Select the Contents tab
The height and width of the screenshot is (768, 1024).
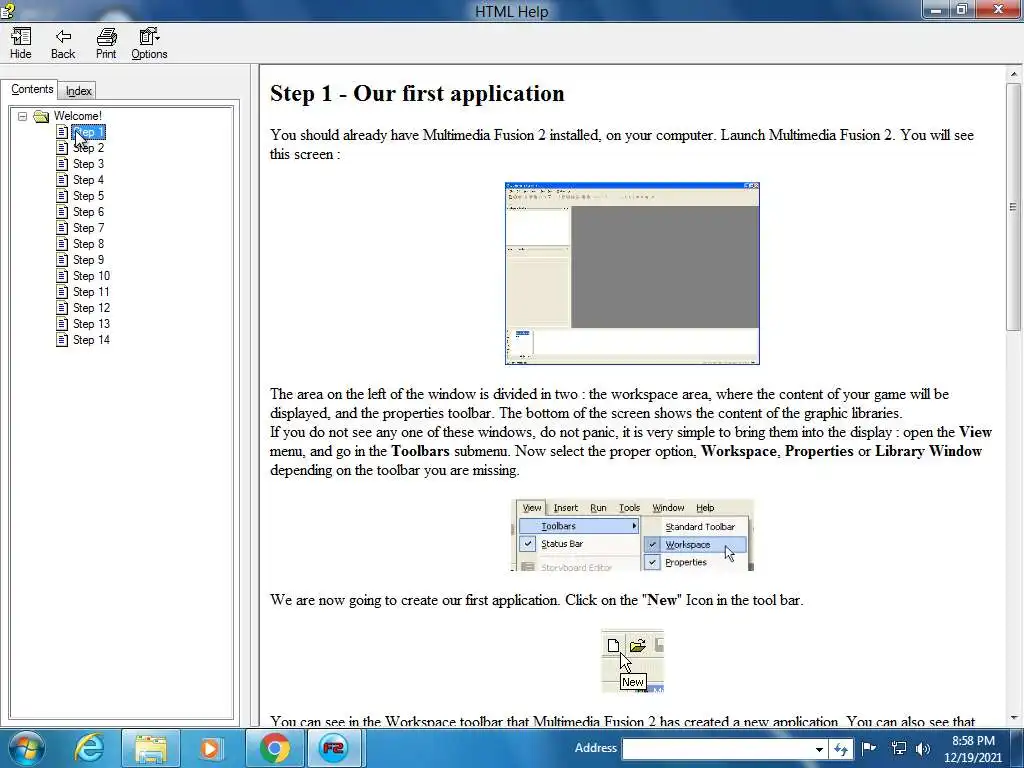32,89
